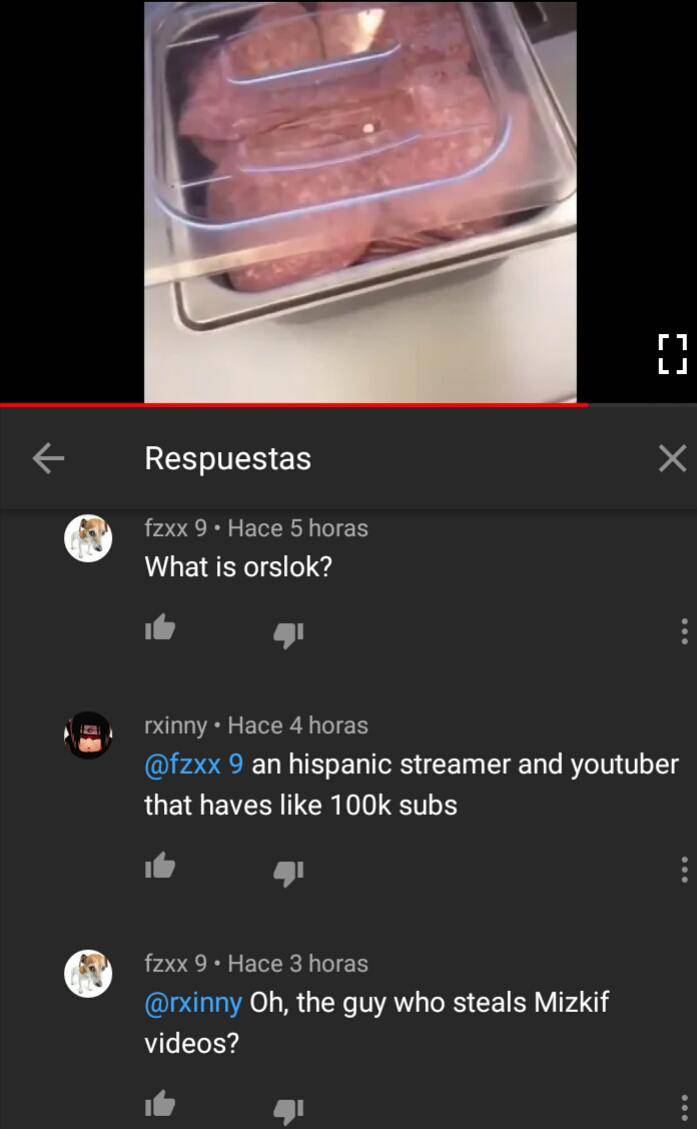Open three-dot menu on Mizkif videos reply
This screenshot has width=697, height=1129.
(x=684, y=1108)
